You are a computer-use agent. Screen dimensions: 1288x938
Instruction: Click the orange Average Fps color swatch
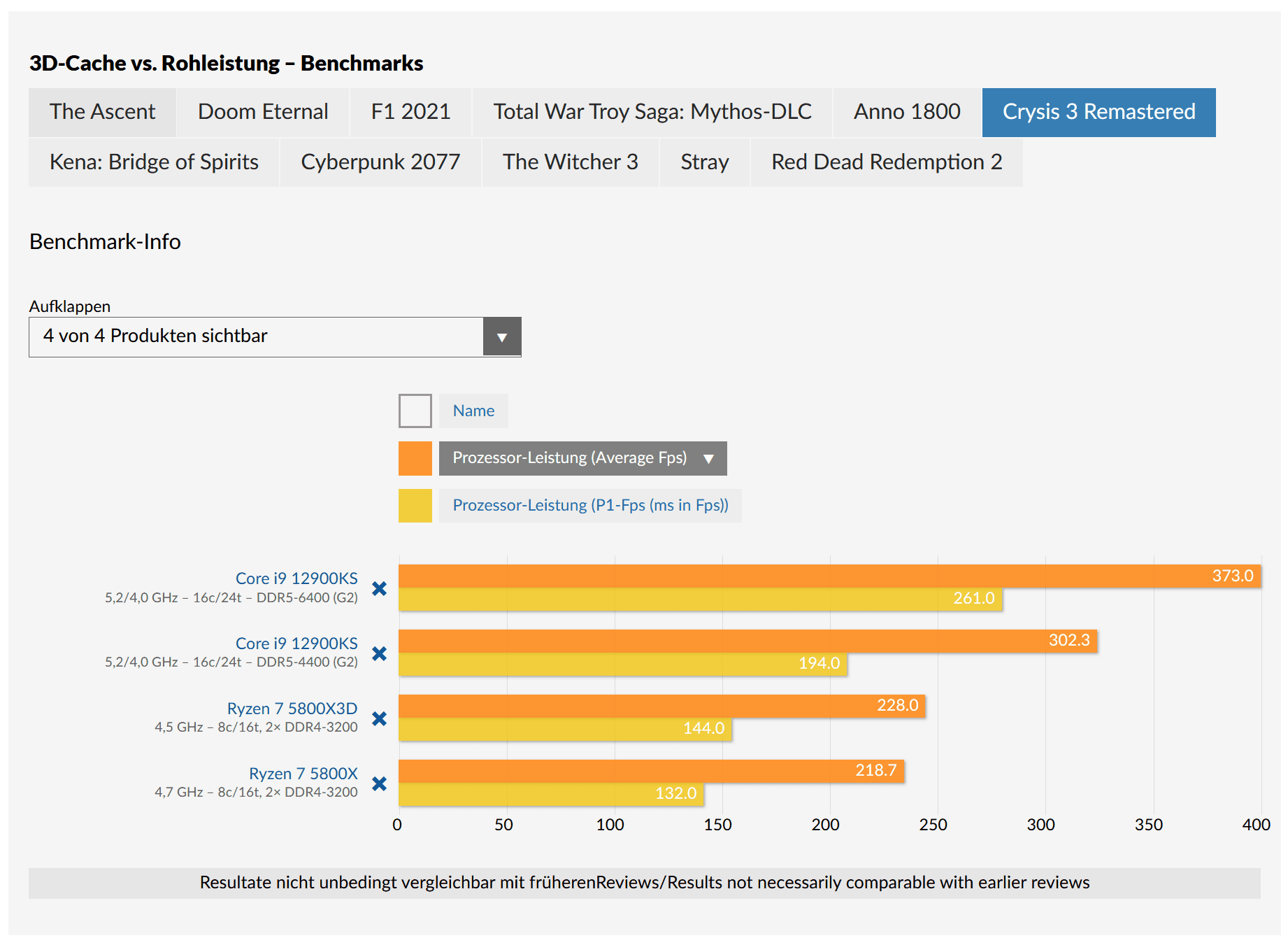(415, 458)
